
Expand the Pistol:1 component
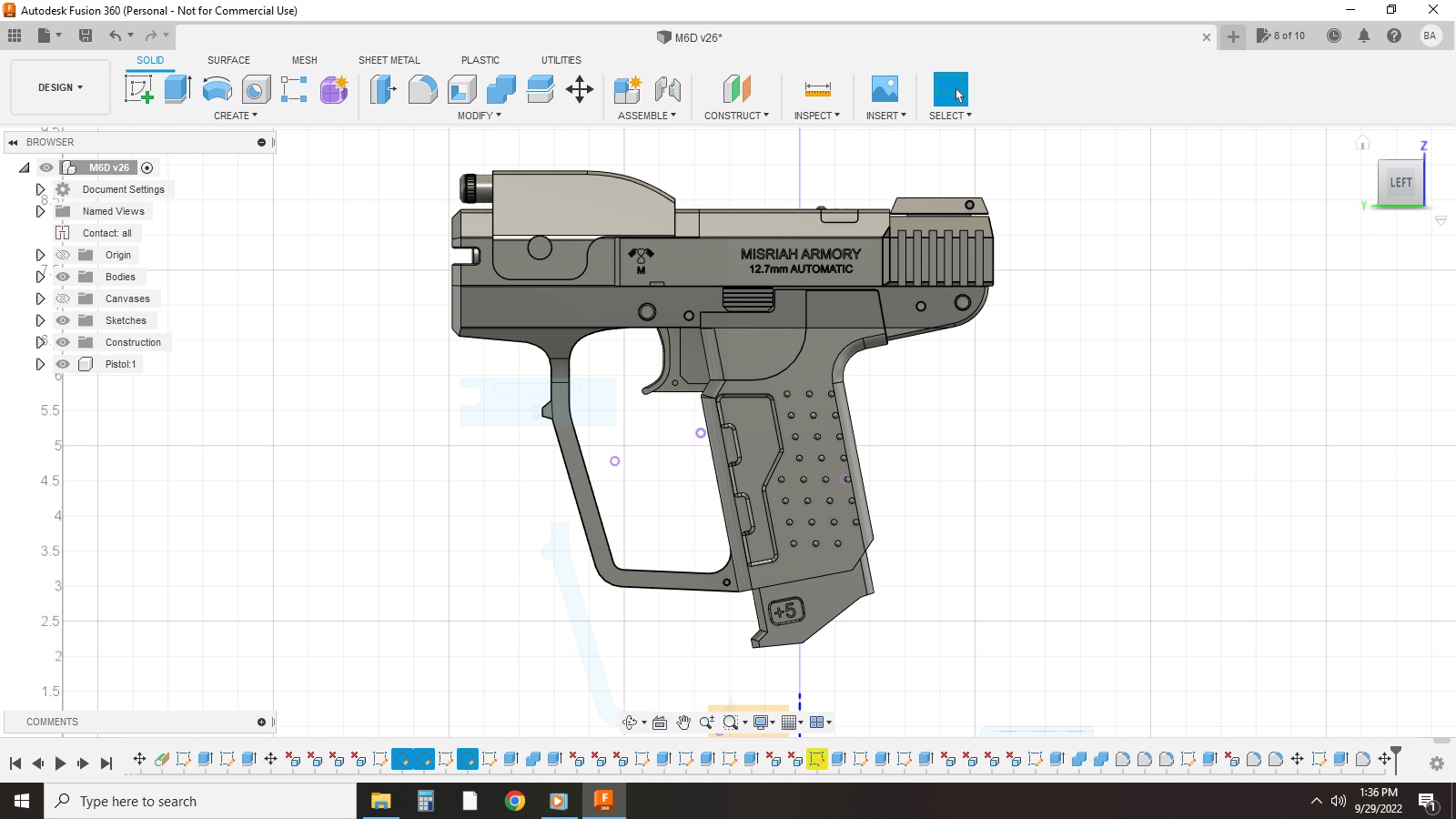(x=40, y=364)
